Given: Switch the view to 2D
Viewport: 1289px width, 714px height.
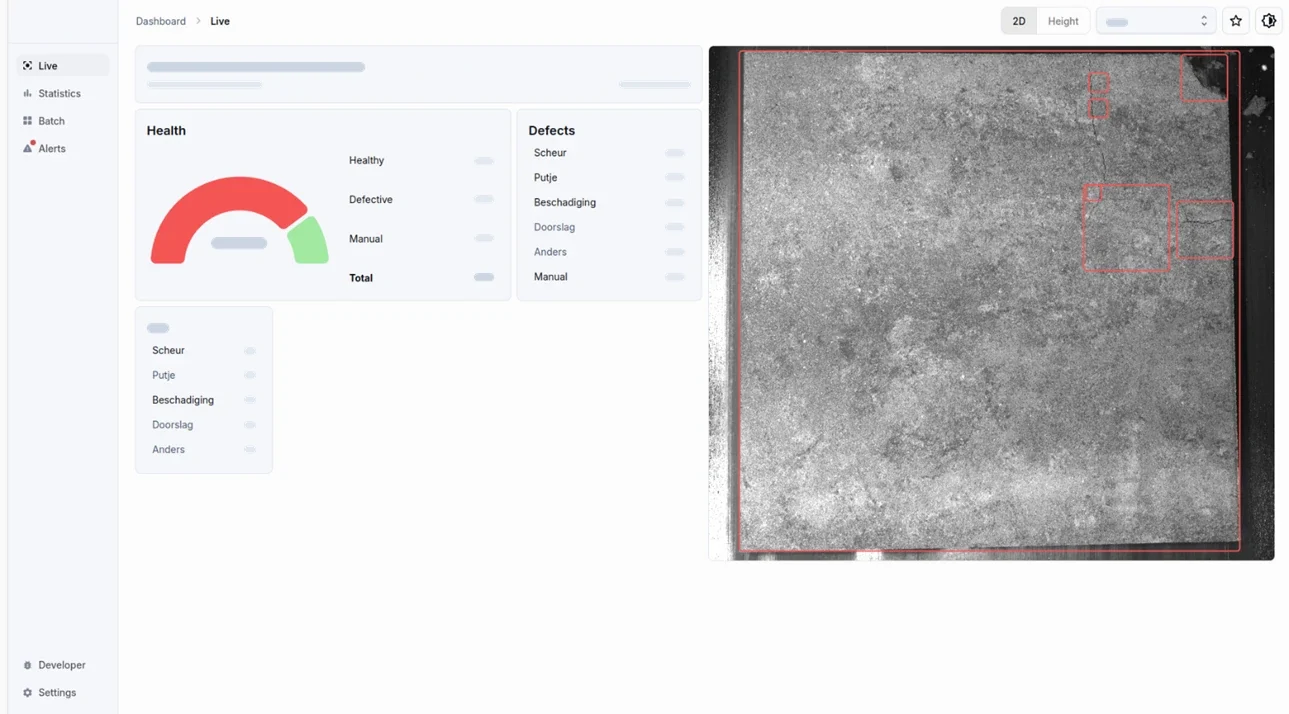Looking at the screenshot, I should tap(1019, 21).
